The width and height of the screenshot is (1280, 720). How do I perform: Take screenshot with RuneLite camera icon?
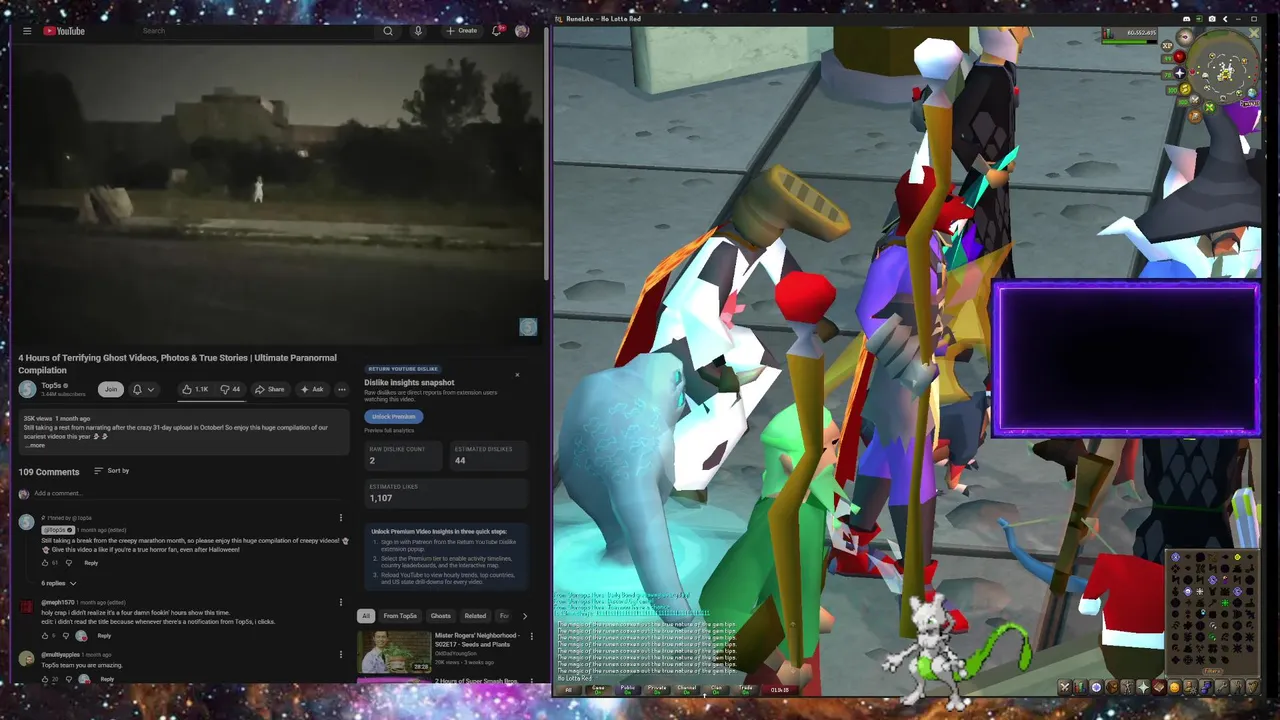click(1212, 19)
